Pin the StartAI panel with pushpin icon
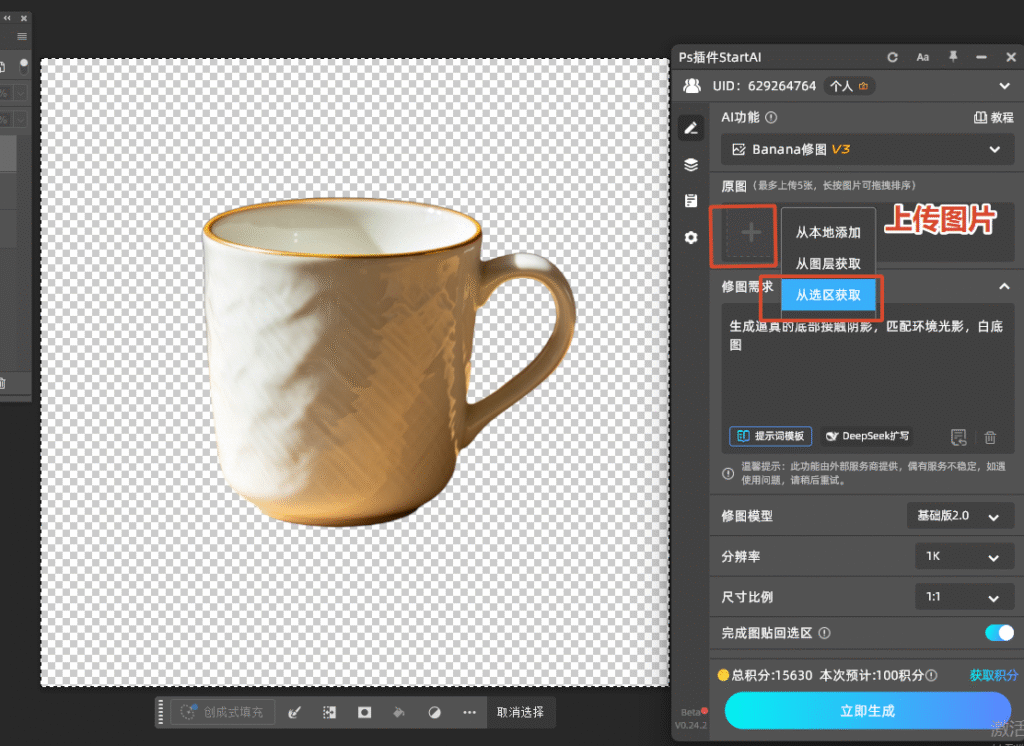Viewport: 1024px width, 746px height. click(953, 57)
